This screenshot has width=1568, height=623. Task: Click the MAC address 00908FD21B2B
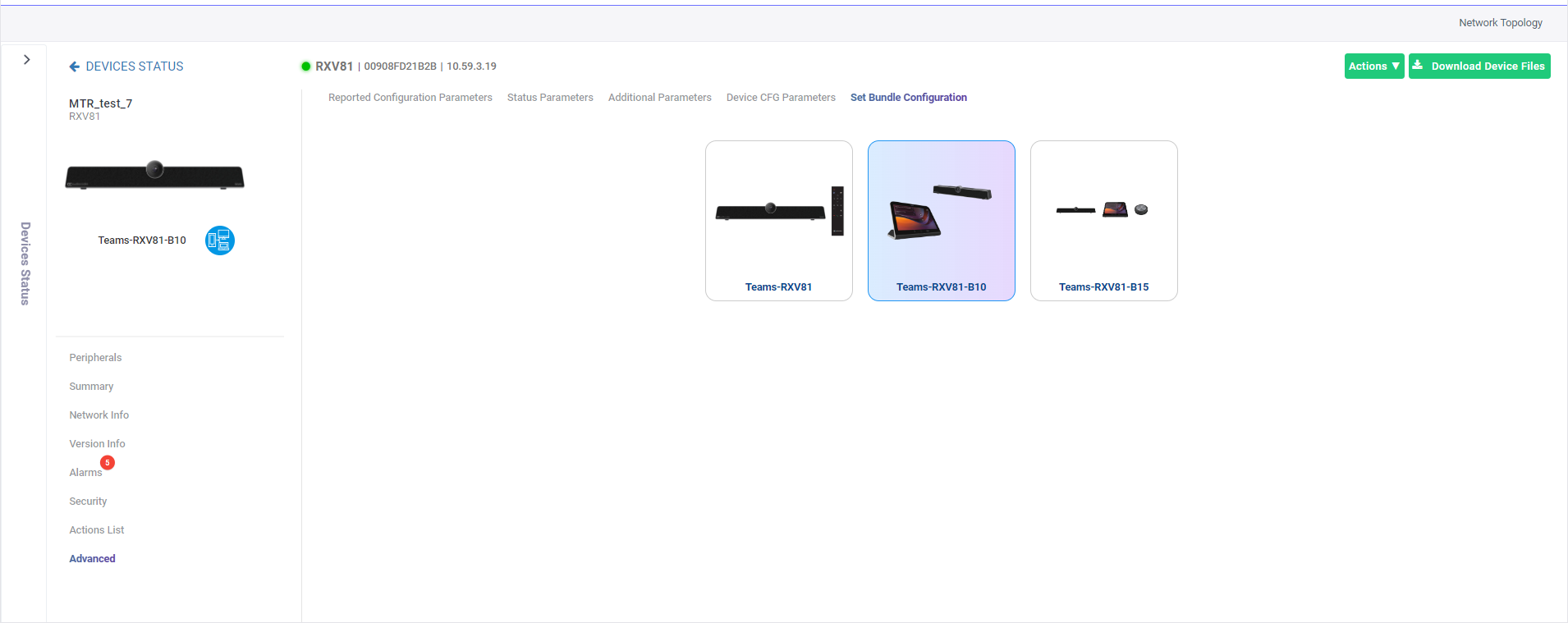click(400, 66)
